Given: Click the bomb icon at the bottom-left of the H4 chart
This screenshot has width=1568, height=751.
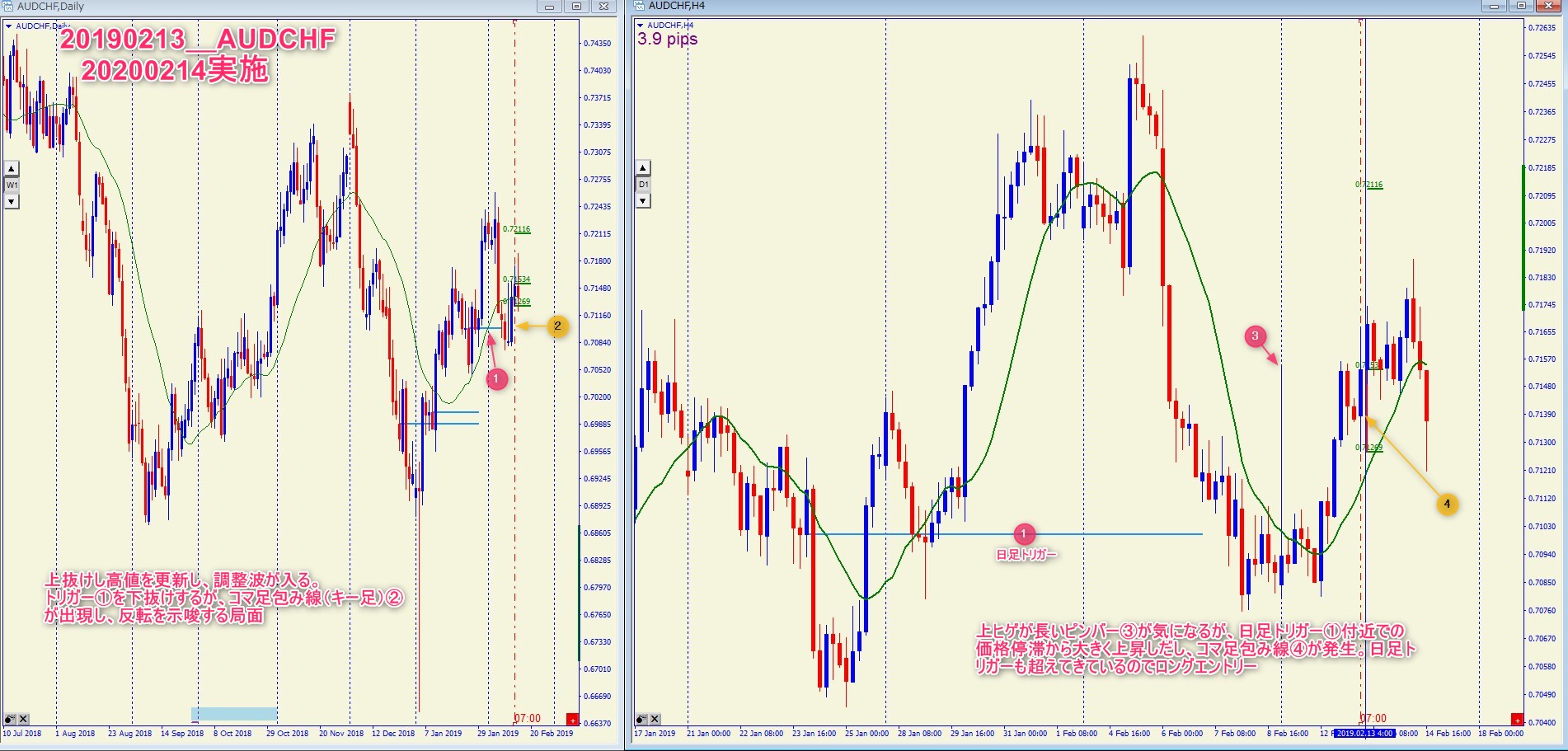Looking at the screenshot, I should click(x=641, y=719).
